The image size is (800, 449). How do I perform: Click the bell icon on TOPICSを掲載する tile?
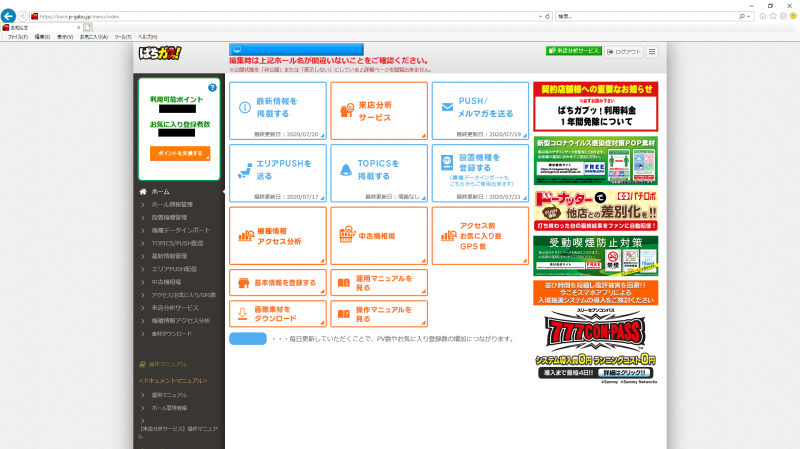coord(344,168)
